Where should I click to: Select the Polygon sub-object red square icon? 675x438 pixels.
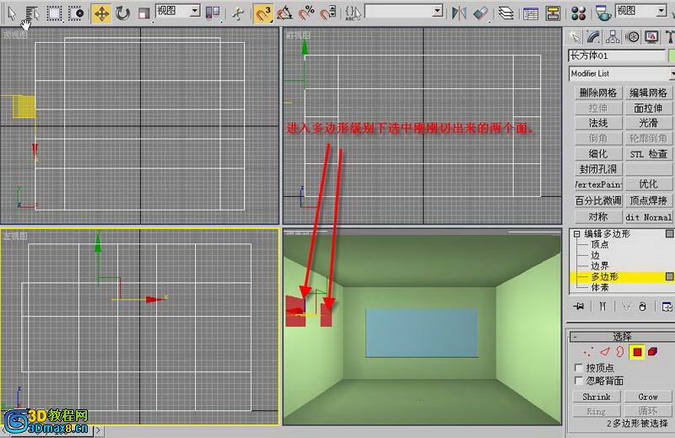pyautogui.click(x=637, y=352)
